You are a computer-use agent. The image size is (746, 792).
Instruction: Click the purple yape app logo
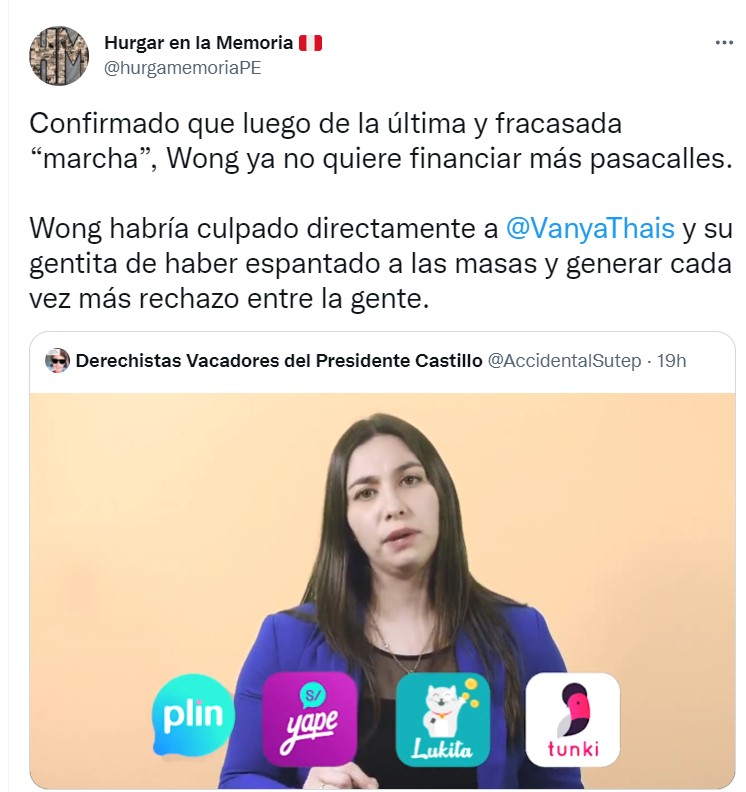[x=310, y=719]
